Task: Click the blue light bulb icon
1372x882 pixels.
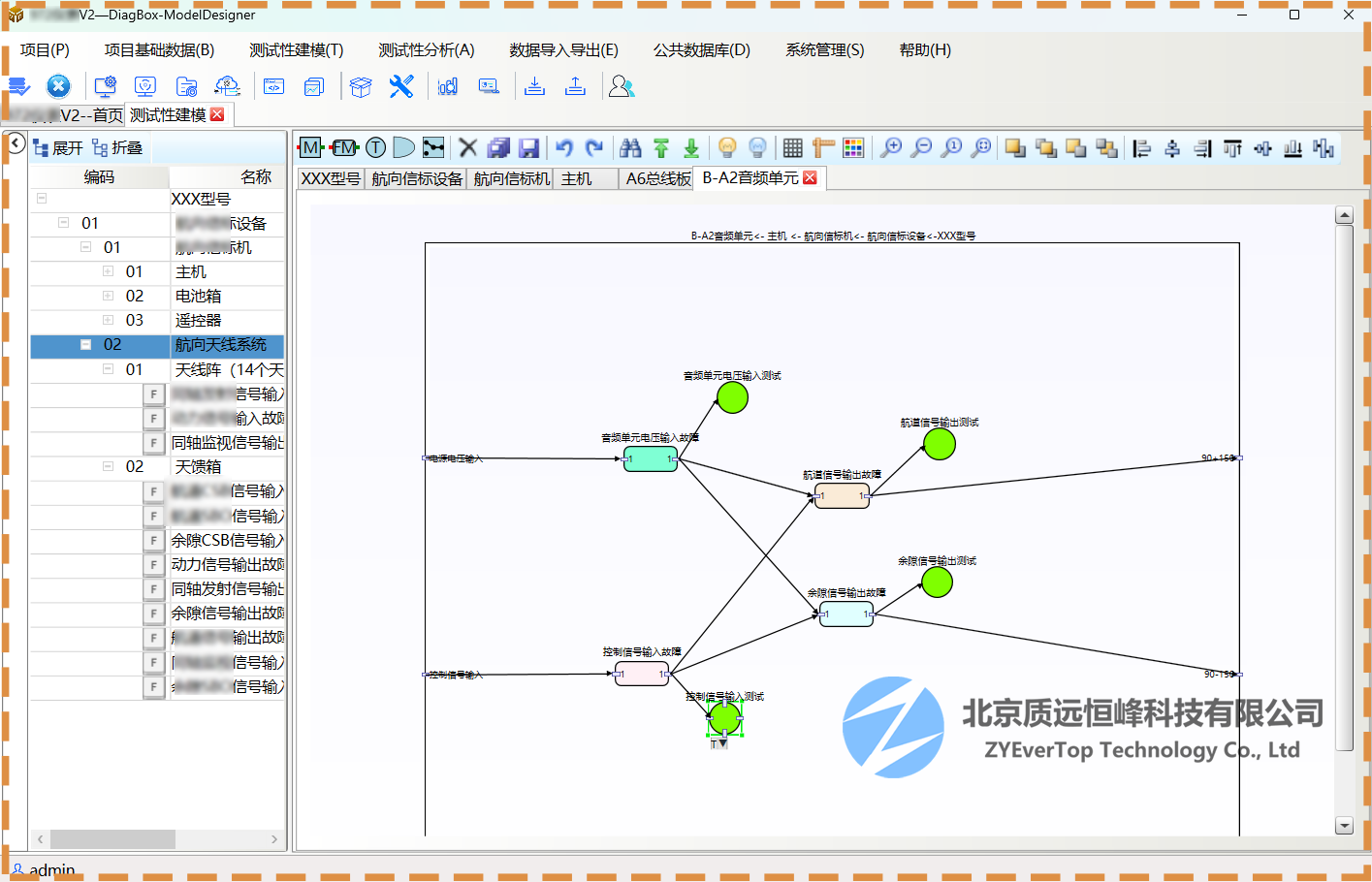Action: click(757, 147)
